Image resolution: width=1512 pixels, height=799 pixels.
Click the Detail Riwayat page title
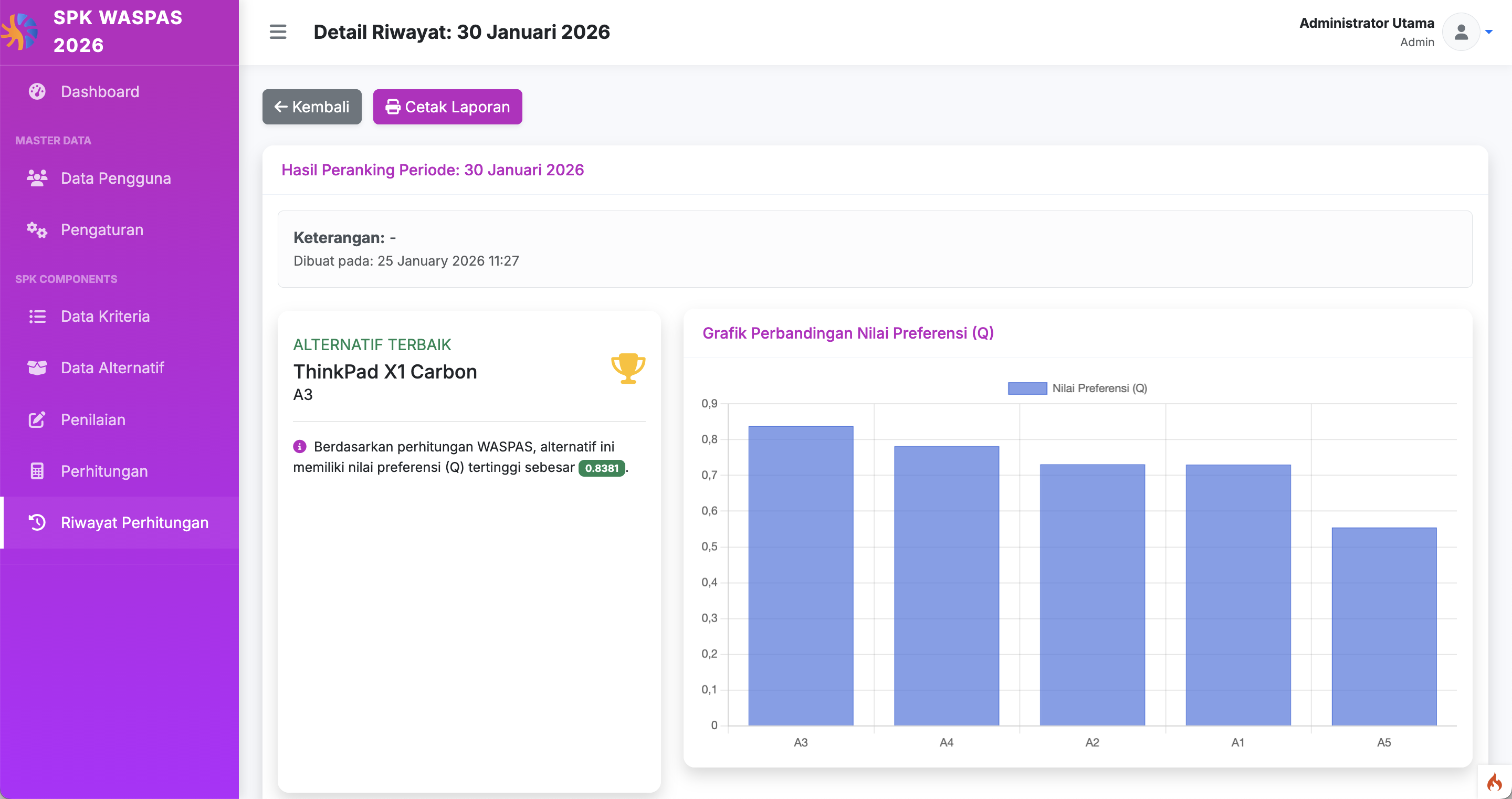(x=462, y=31)
